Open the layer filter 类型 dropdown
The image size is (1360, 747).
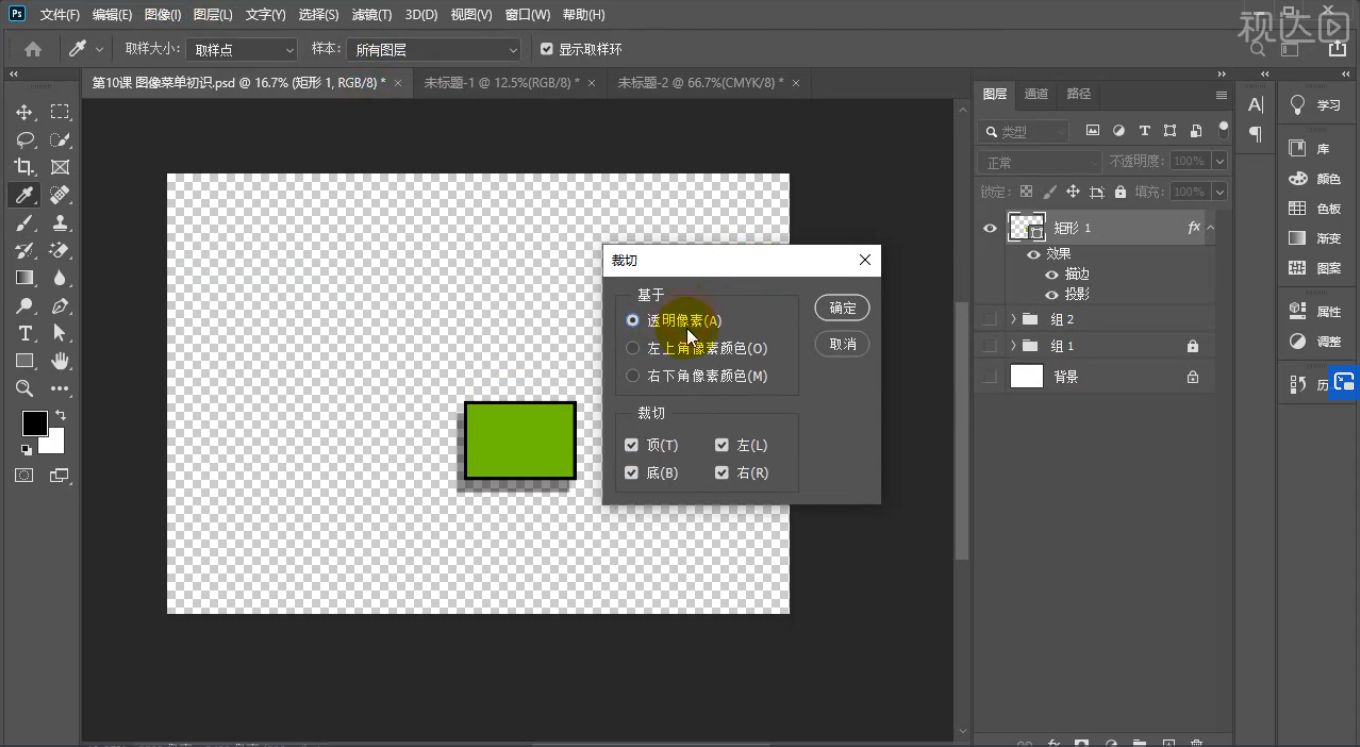(x=1024, y=131)
